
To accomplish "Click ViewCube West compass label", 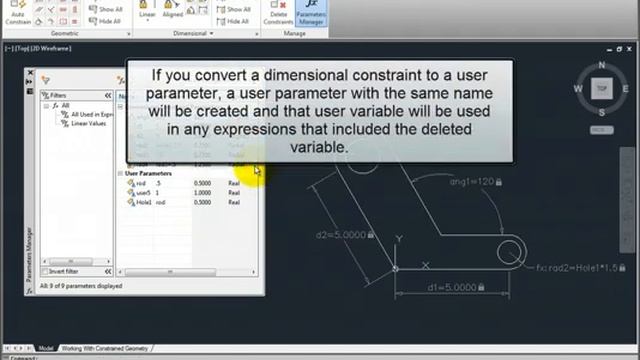I will tap(578, 89).
